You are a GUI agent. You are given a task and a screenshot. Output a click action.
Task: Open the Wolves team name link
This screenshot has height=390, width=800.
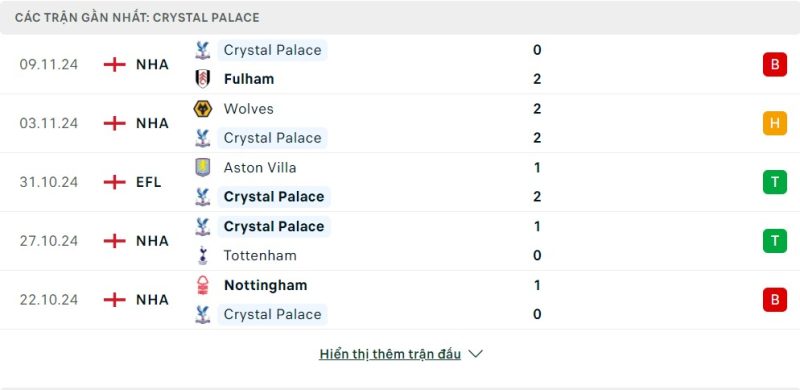click(x=248, y=109)
